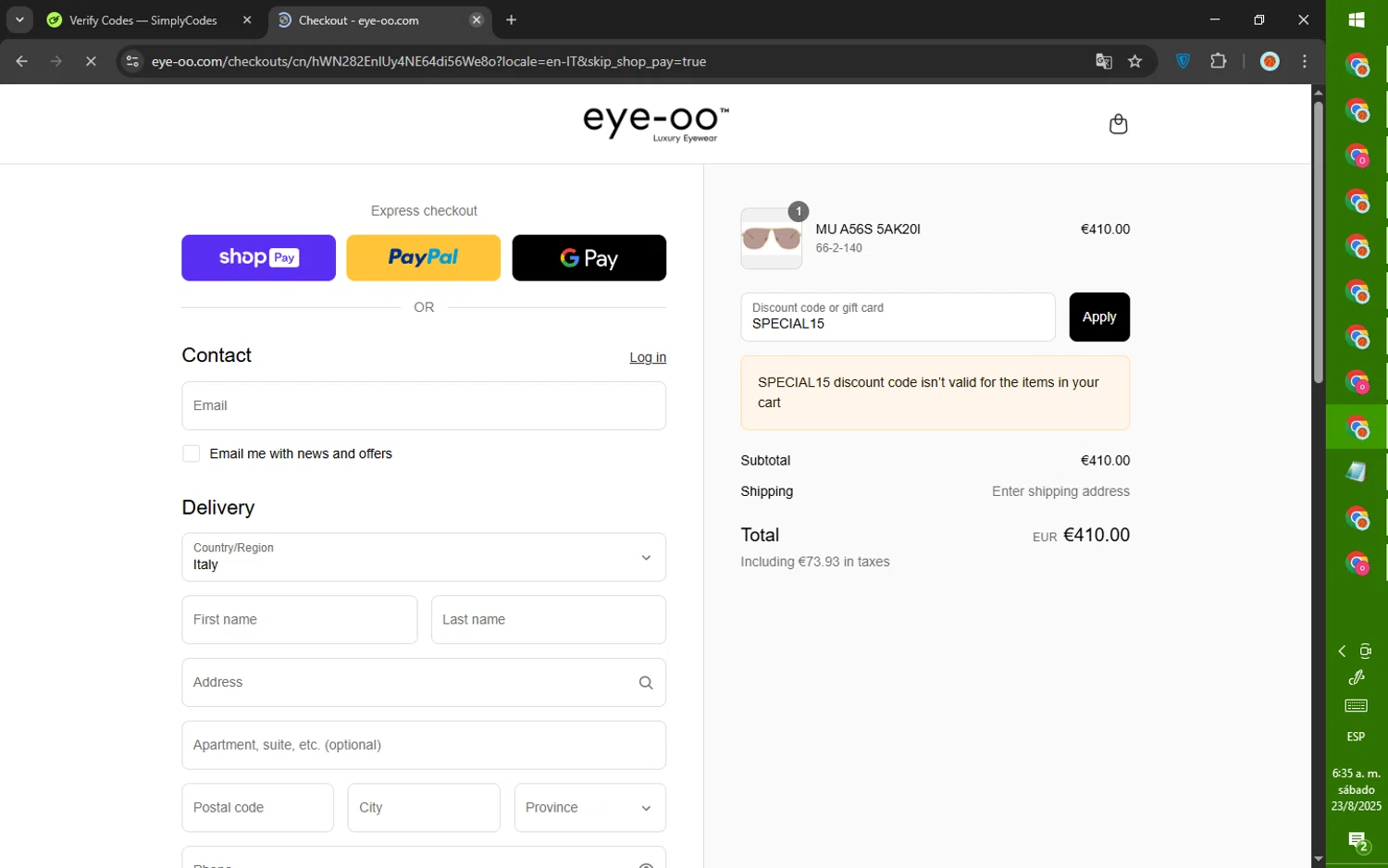This screenshot has height=868, width=1388.
Task: Expand the Province dropdown
Action: pyautogui.click(x=589, y=808)
